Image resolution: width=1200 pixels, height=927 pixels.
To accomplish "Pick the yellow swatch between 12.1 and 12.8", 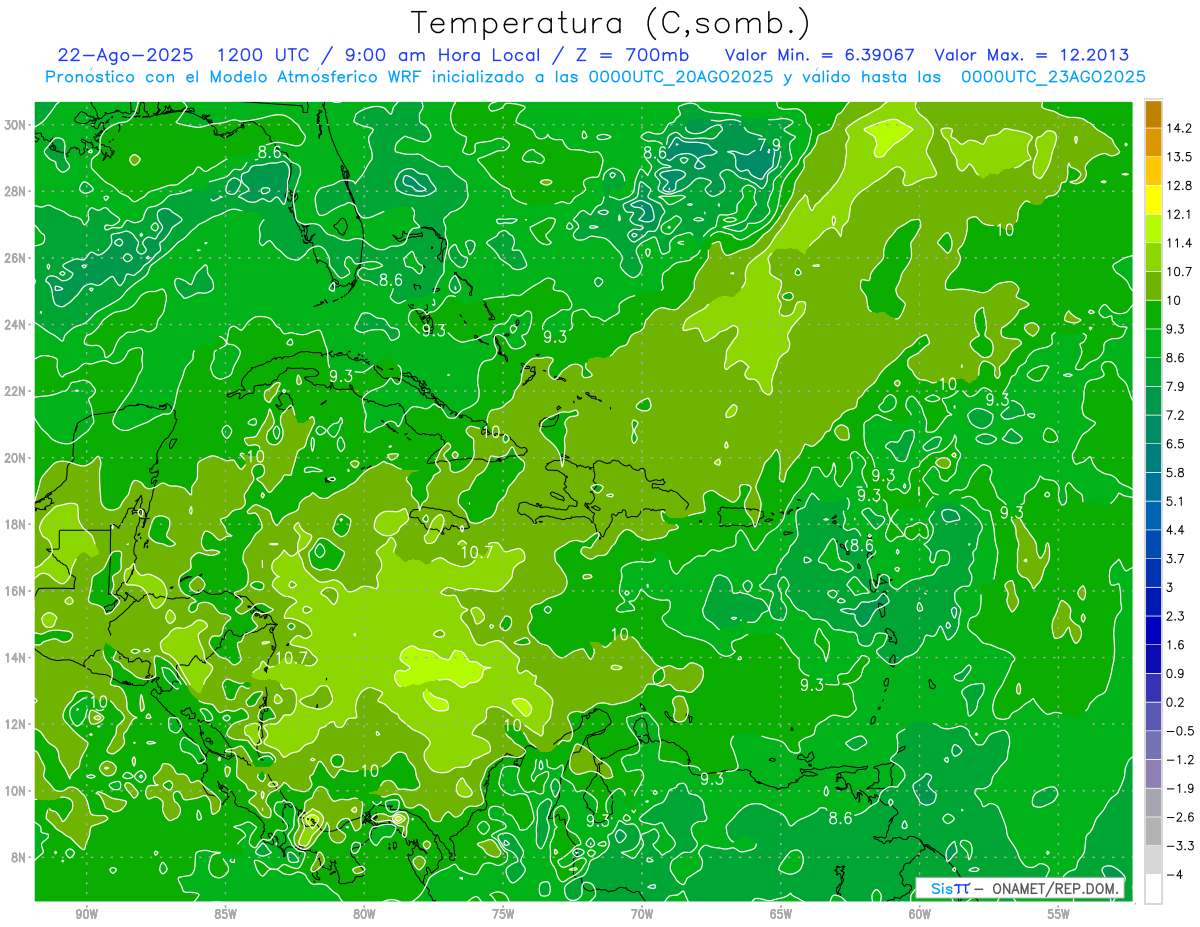I will click(1153, 200).
